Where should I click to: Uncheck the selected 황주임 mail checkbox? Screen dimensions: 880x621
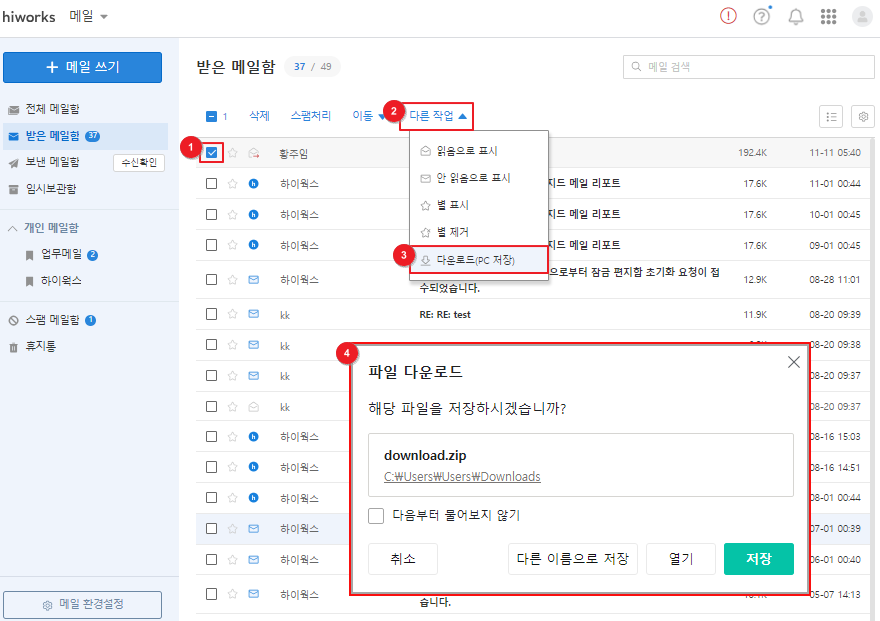(211, 153)
